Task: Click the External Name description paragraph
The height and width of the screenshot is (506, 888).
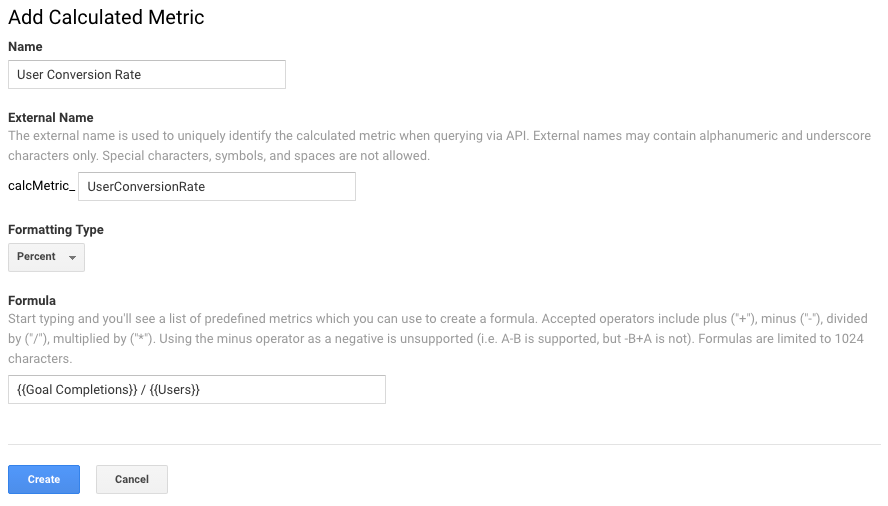Action: (439, 146)
